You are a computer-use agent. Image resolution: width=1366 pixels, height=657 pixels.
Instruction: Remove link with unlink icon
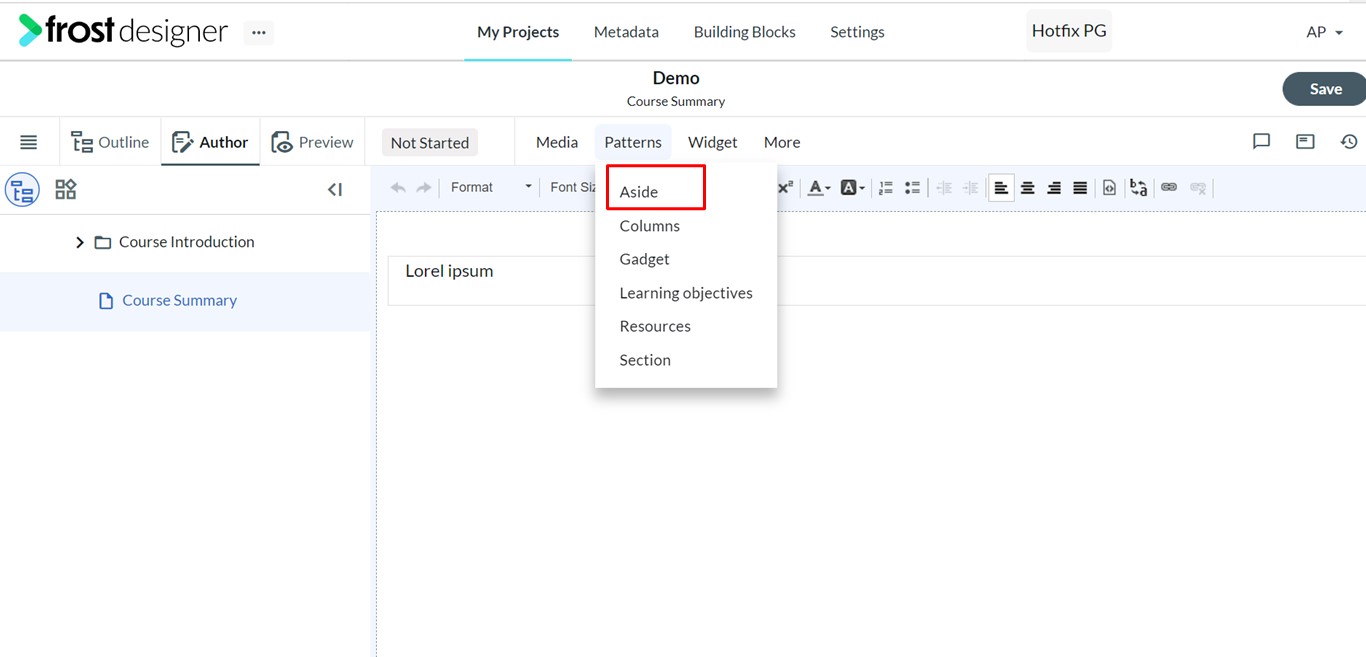(1198, 187)
